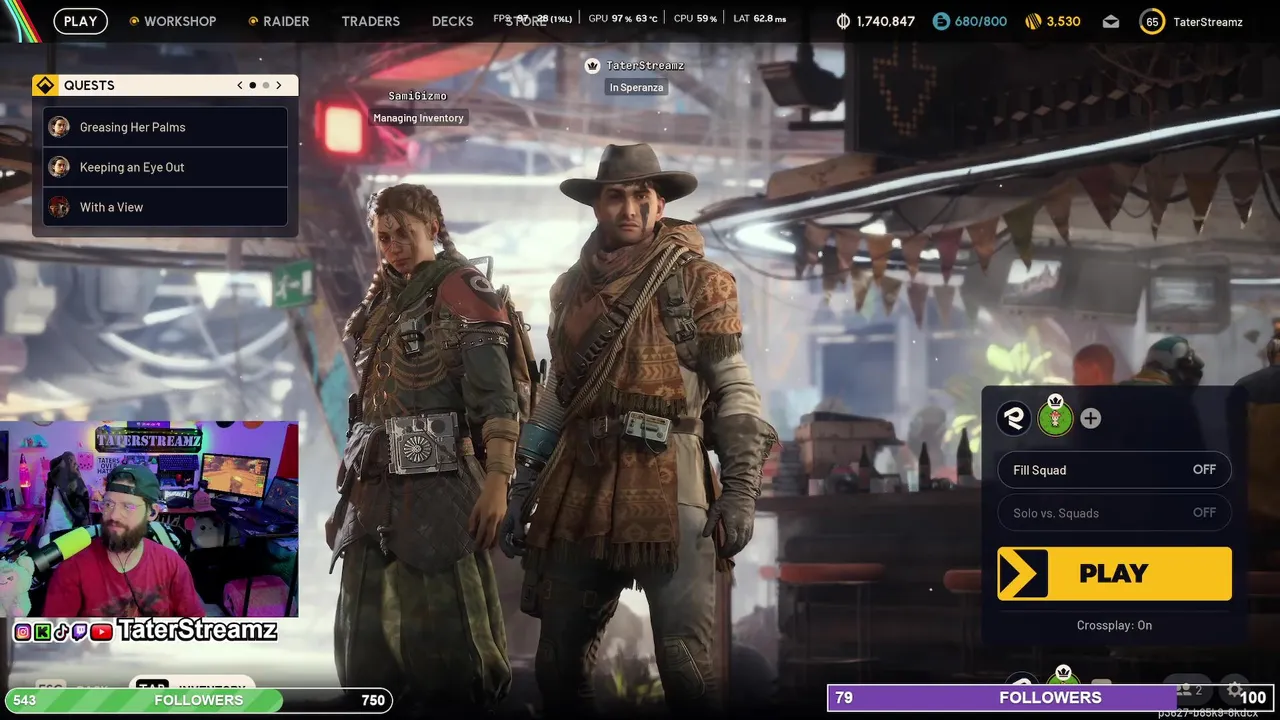The height and width of the screenshot is (720, 1280).
Task: Click the Twitch icon in overlay
Action: click(80, 631)
